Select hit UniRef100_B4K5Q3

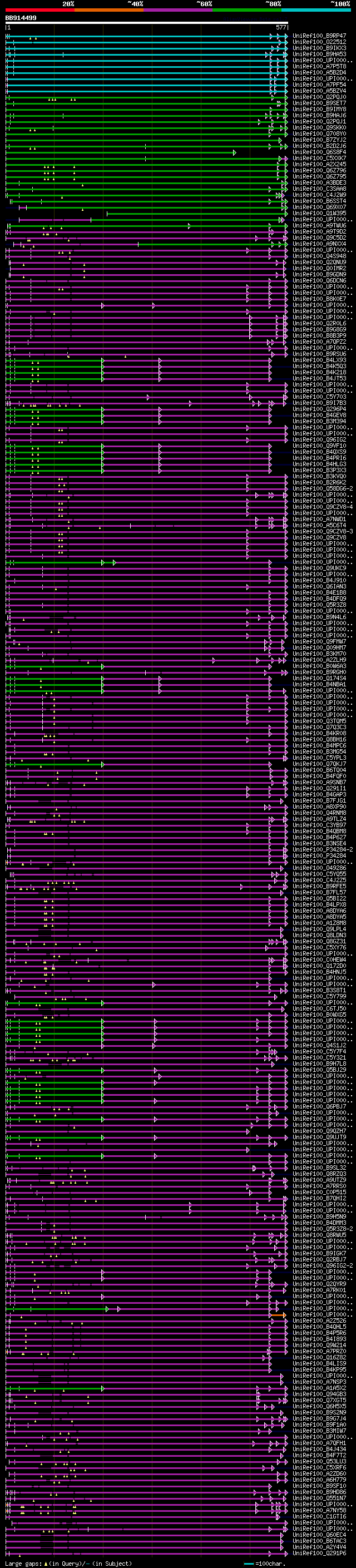[x=319, y=367]
